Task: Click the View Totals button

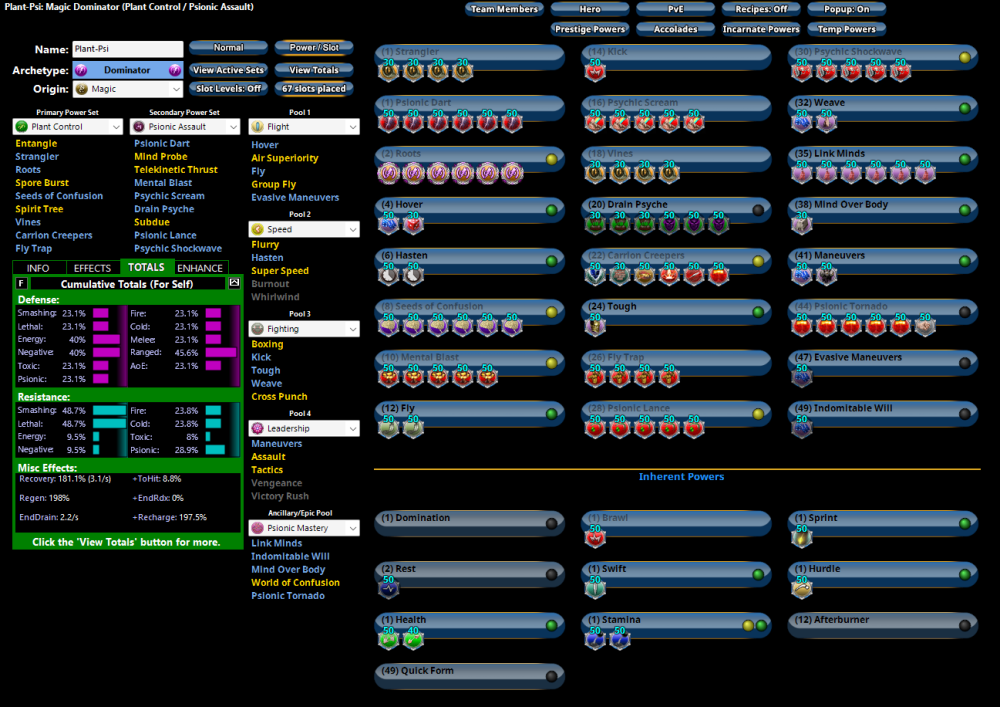Action: pyautogui.click(x=314, y=70)
